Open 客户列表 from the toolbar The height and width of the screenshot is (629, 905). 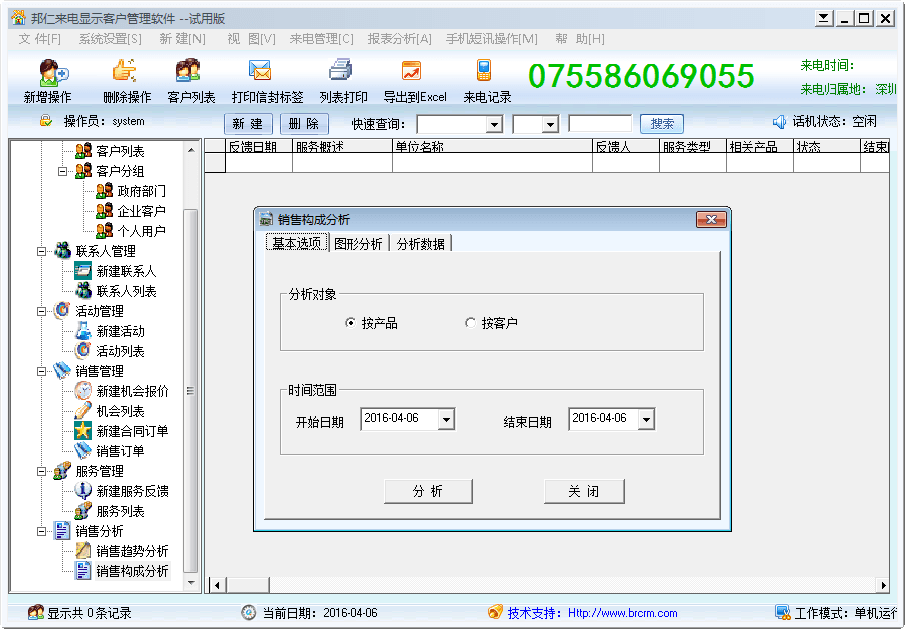(x=190, y=79)
